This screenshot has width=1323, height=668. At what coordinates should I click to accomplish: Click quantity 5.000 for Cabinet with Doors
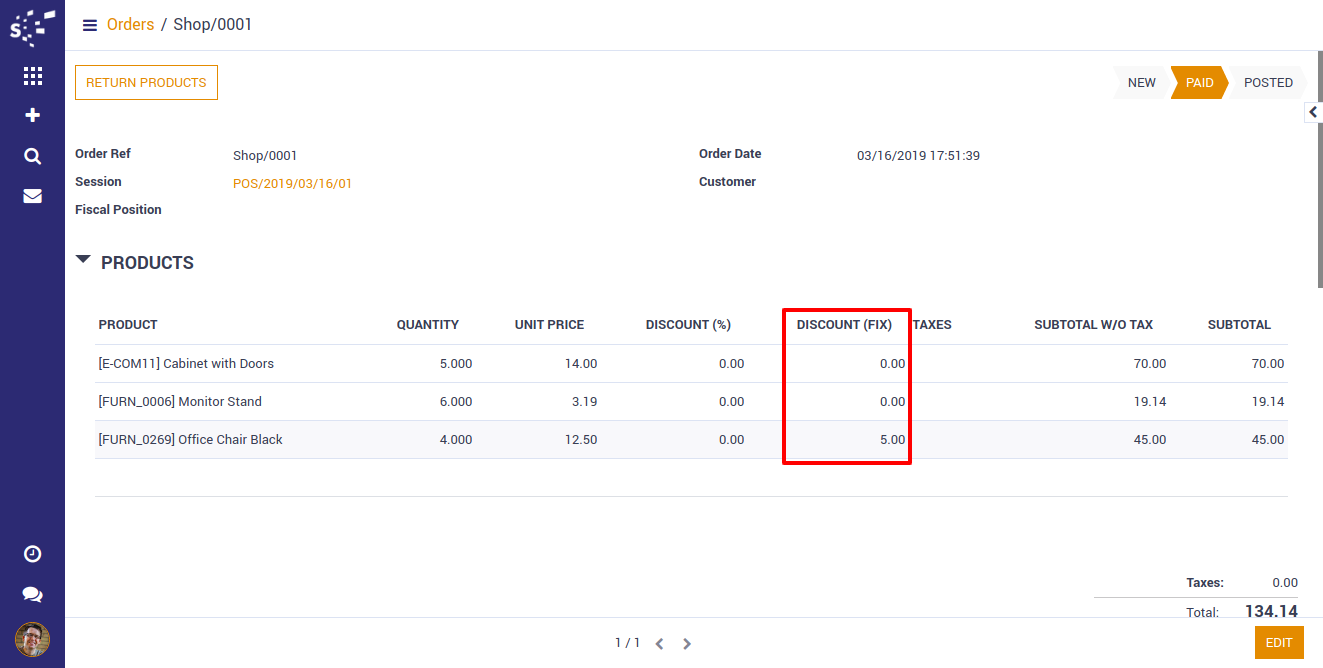point(456,364)
